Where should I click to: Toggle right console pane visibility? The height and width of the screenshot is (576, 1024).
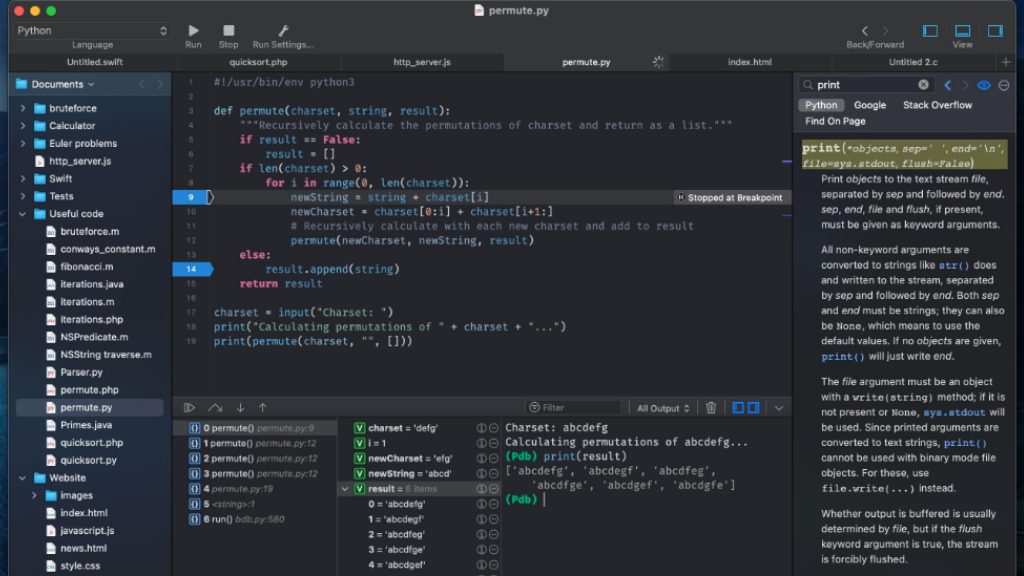pyautogui.click(x=754, y=408)
